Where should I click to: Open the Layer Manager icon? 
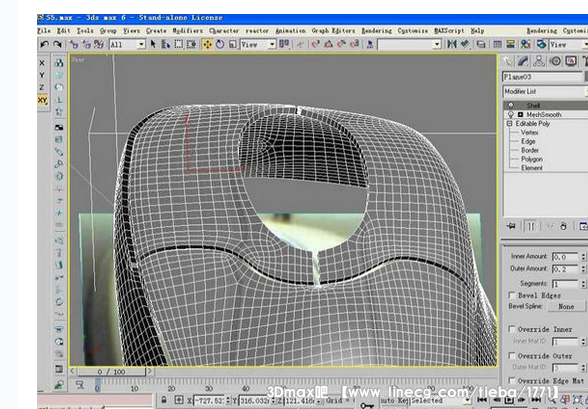(481, 44)
